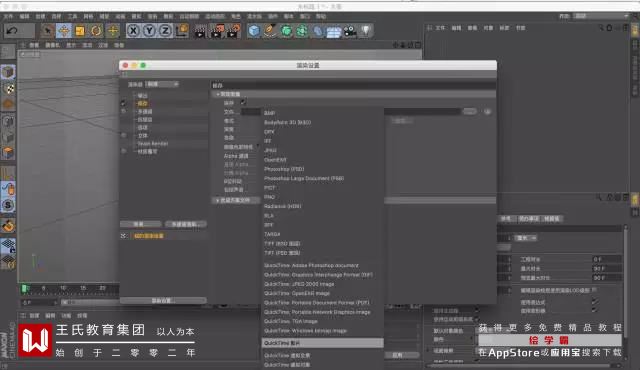Add a Camera object
Viewport: 640px width, 370px height.
(350, 31)
